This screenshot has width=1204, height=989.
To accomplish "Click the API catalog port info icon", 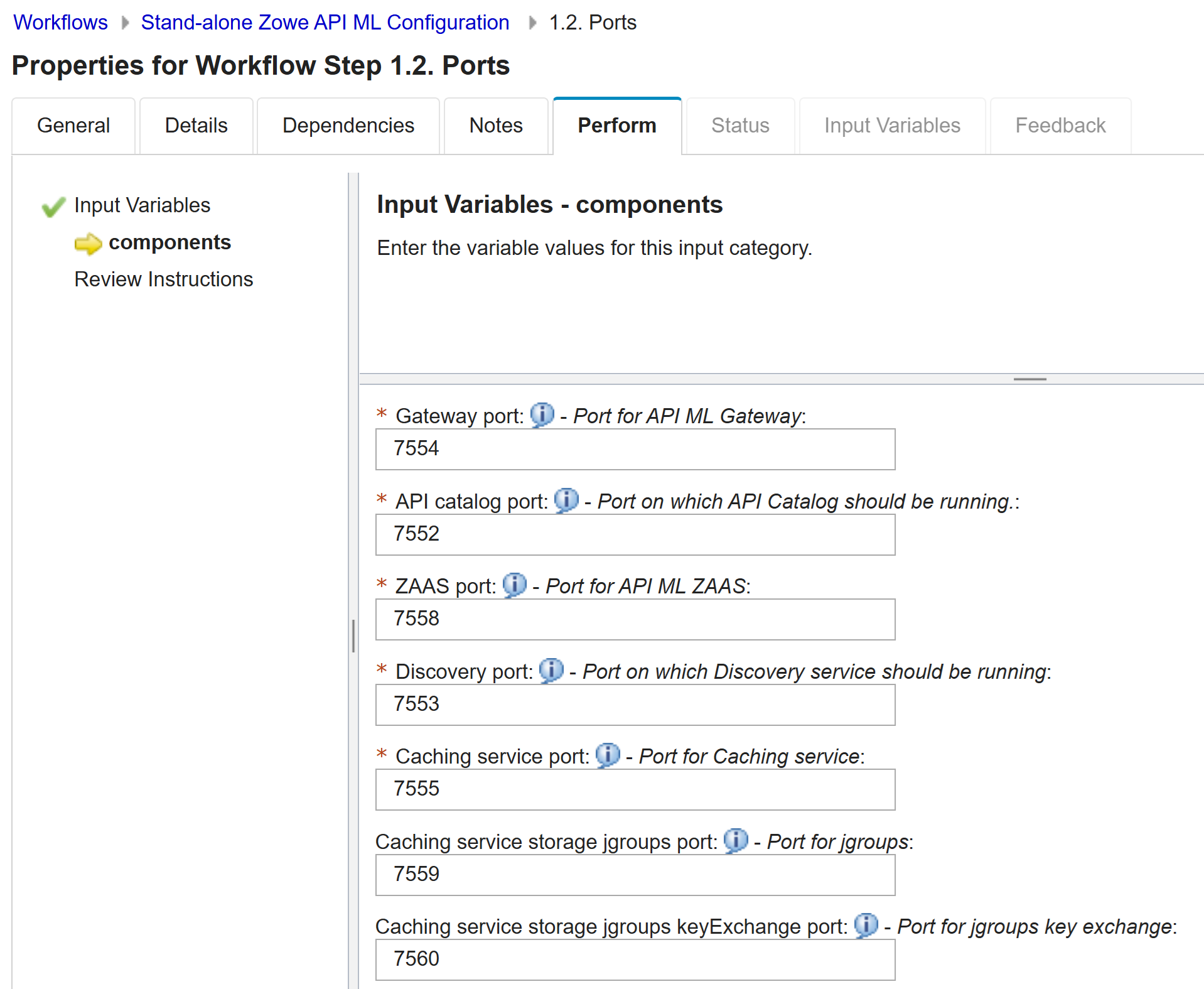I will point(566,500).
